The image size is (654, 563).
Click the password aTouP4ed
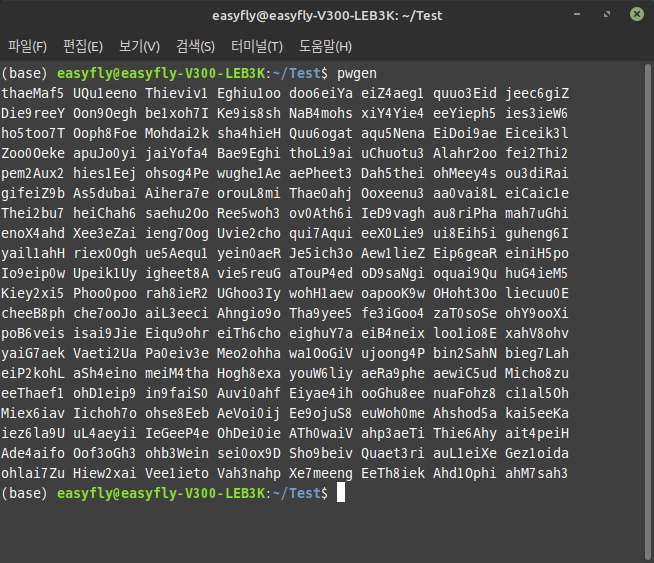pos(321,274)
